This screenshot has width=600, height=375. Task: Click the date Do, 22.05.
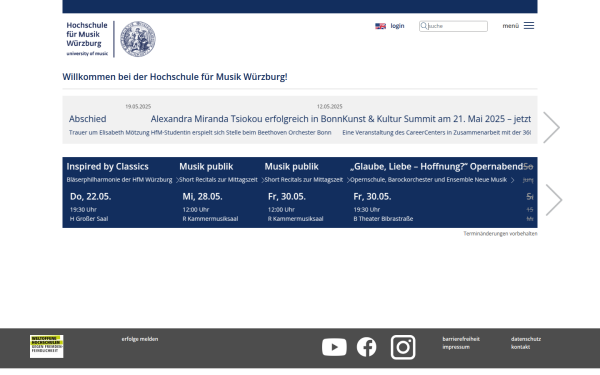click(91, 197)
